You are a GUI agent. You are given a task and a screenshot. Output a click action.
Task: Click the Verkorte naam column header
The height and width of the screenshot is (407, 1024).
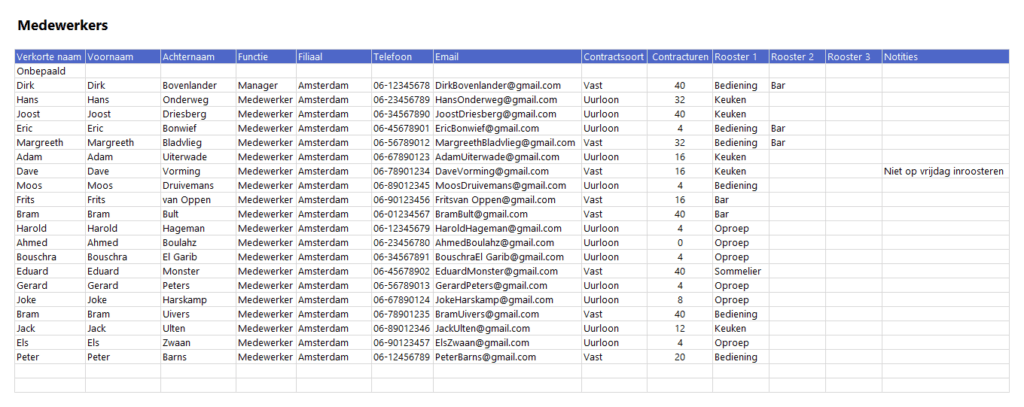pos(49,57)
